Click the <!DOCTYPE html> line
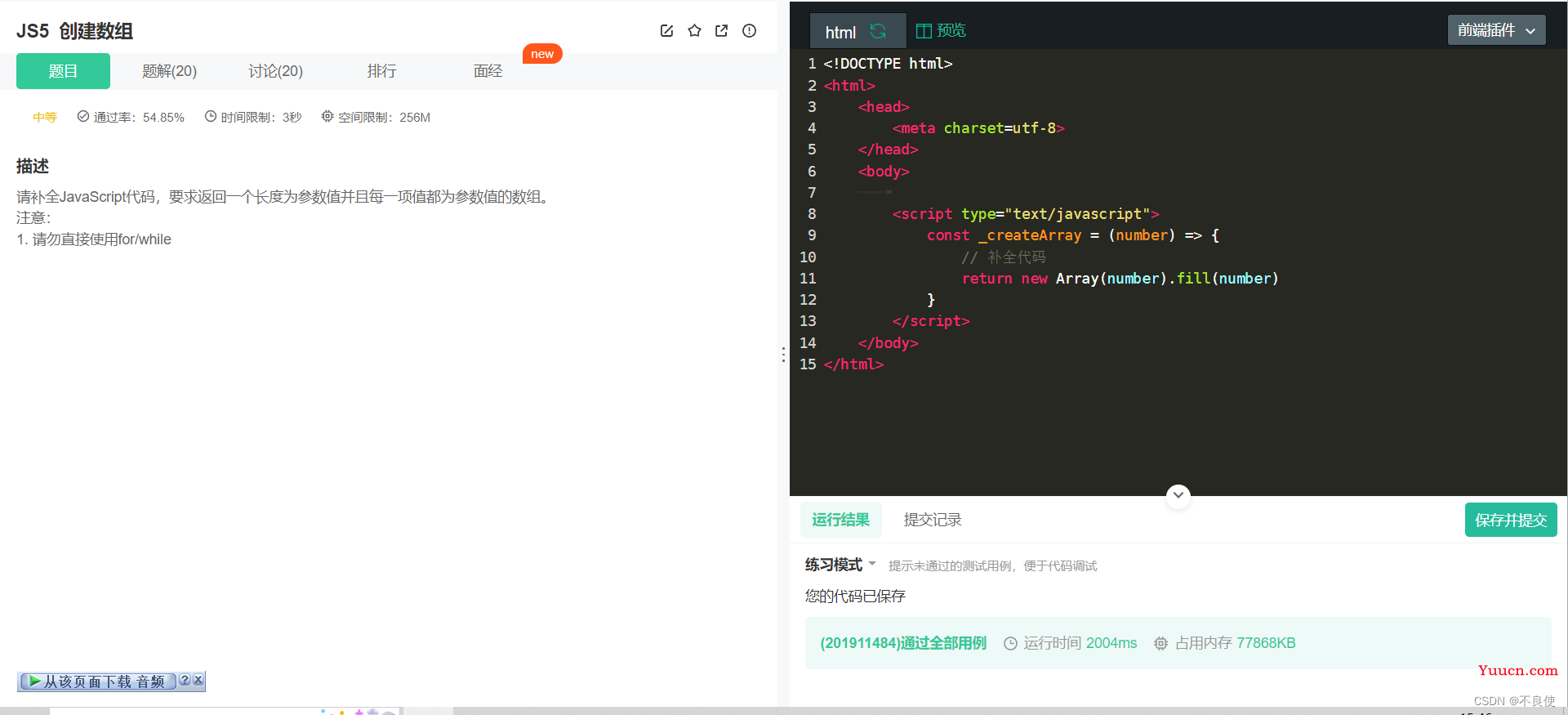 pos(888,64)
